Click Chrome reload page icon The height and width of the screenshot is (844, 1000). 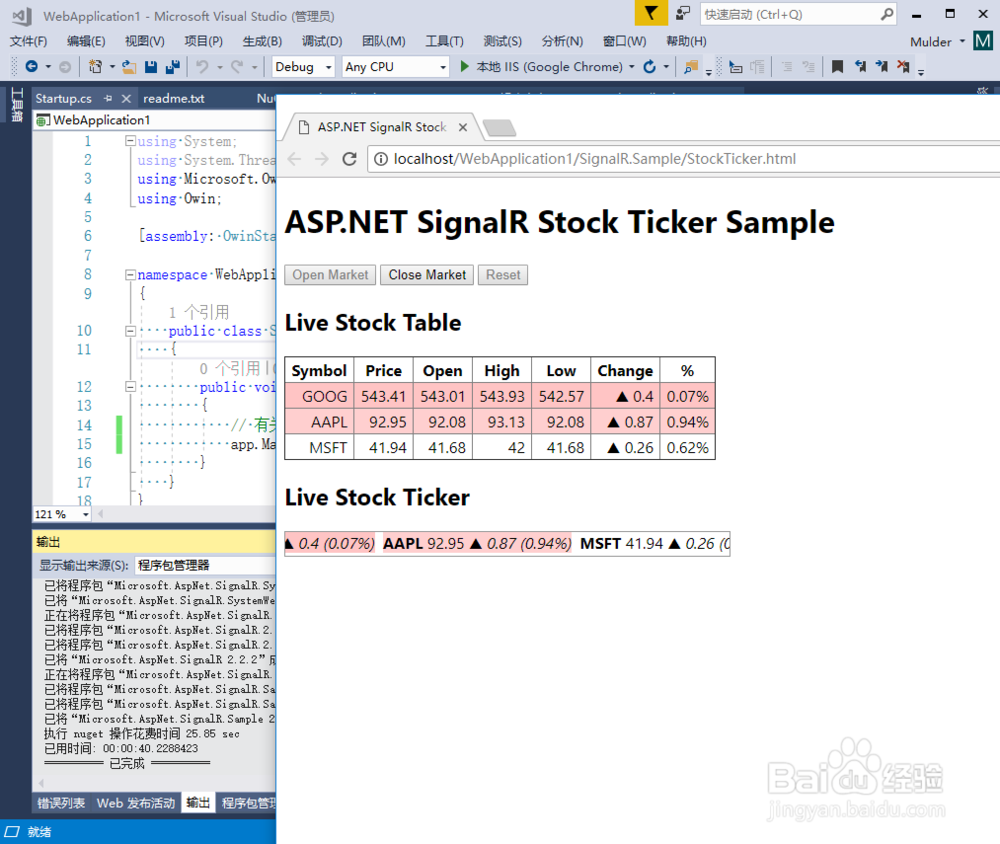click(x=349, y=159)
